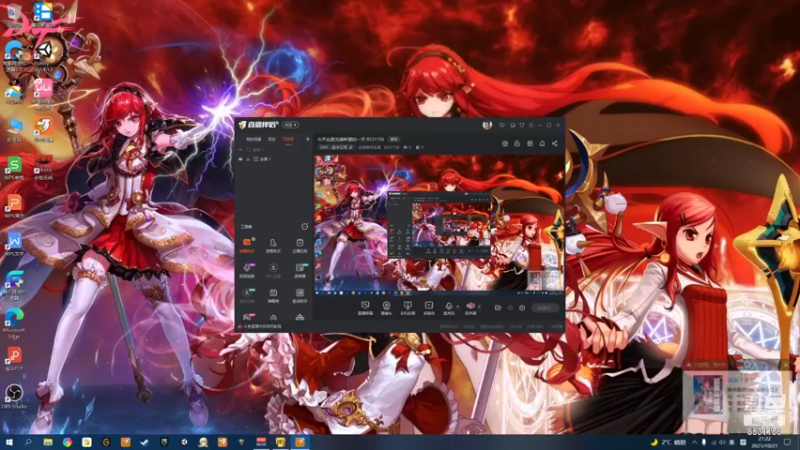Open the blue WPS W document desktop icon
The height and width of the screenshot is (450, 800).
(14, 243)
